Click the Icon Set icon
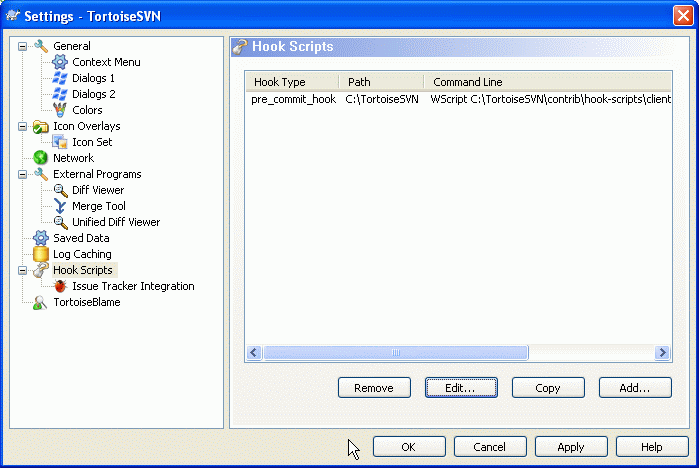The height and width of the screenshot is (468, 699). pos(60,142)
